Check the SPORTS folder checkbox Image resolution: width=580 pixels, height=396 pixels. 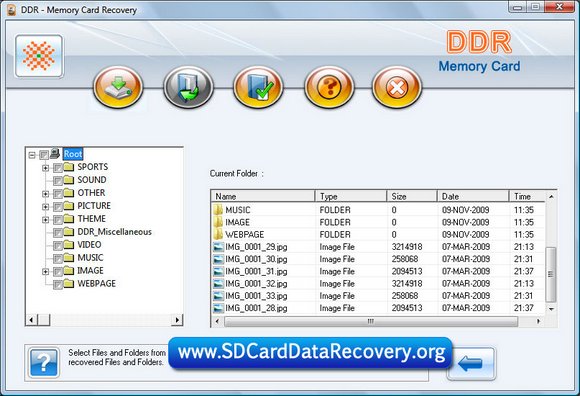58,168
